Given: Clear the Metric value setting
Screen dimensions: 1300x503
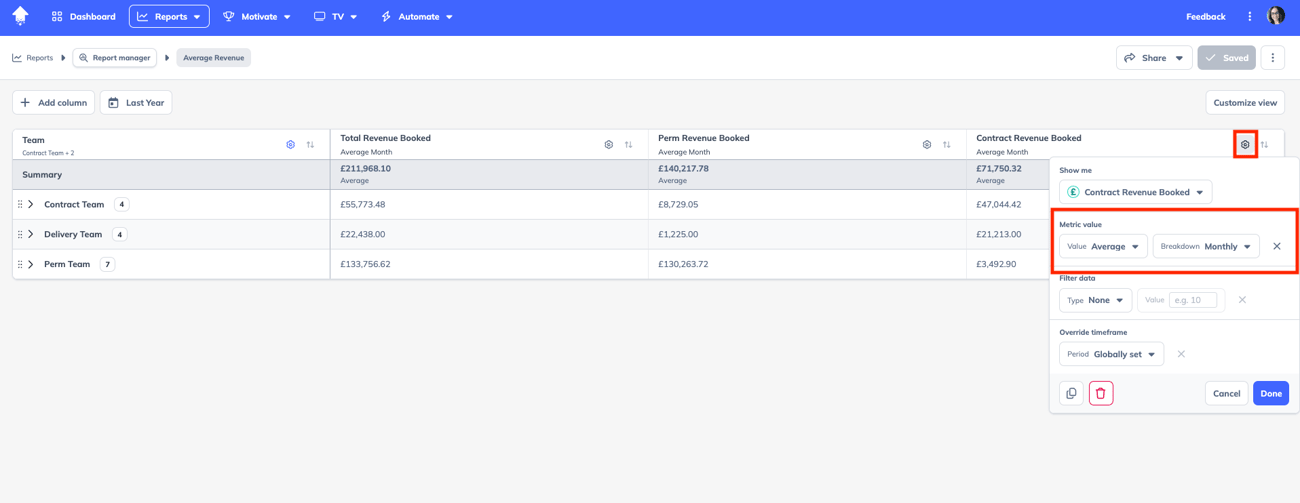Looking at the screenshot, I should (x=1276, y=246).
